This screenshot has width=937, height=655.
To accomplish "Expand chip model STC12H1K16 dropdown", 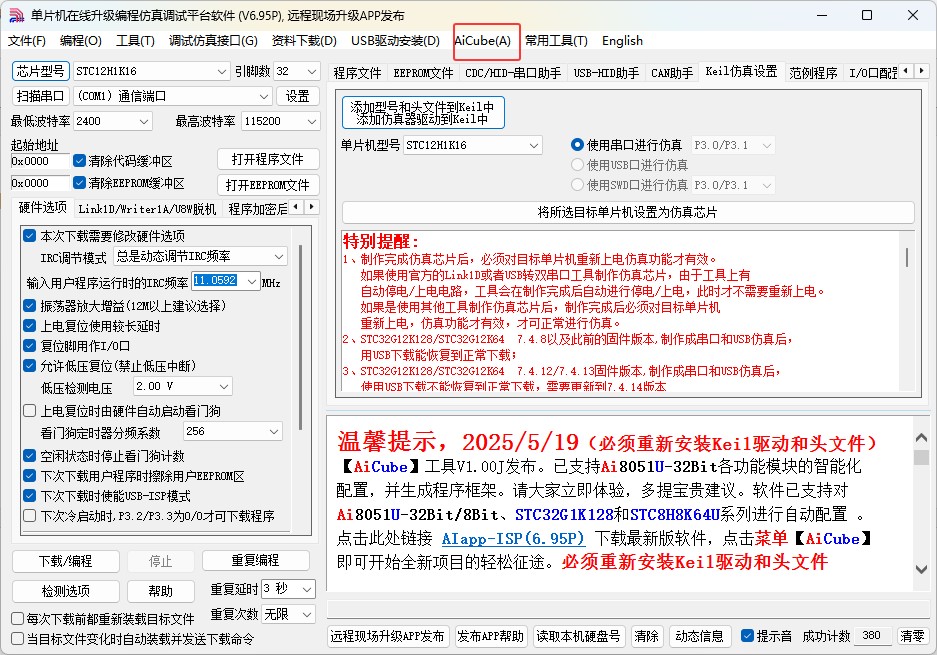I will point(222,71).
